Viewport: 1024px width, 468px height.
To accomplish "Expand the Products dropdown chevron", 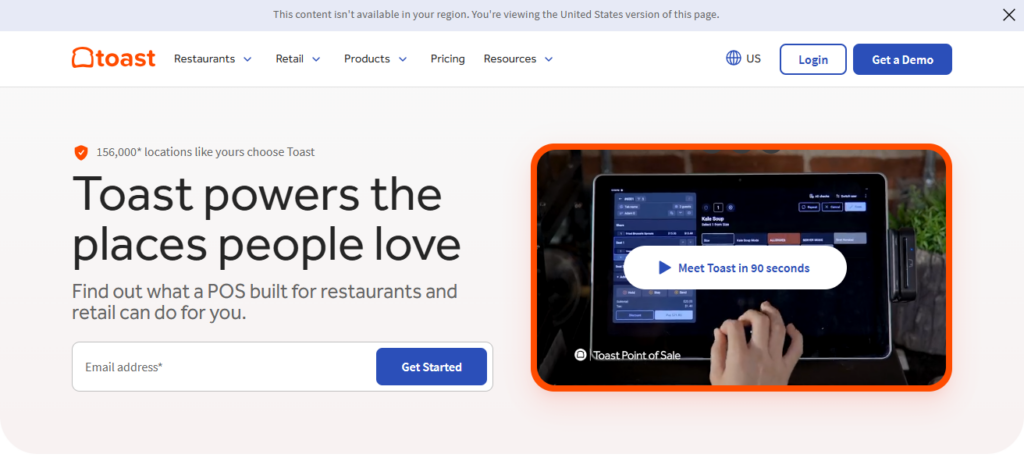I will click(x=403, y=59).
